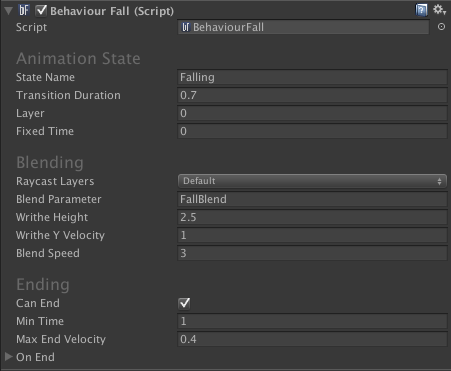
Task: Open the Raycast Layers dropdown
Action: pyautogui.click(x=312, y=181)
